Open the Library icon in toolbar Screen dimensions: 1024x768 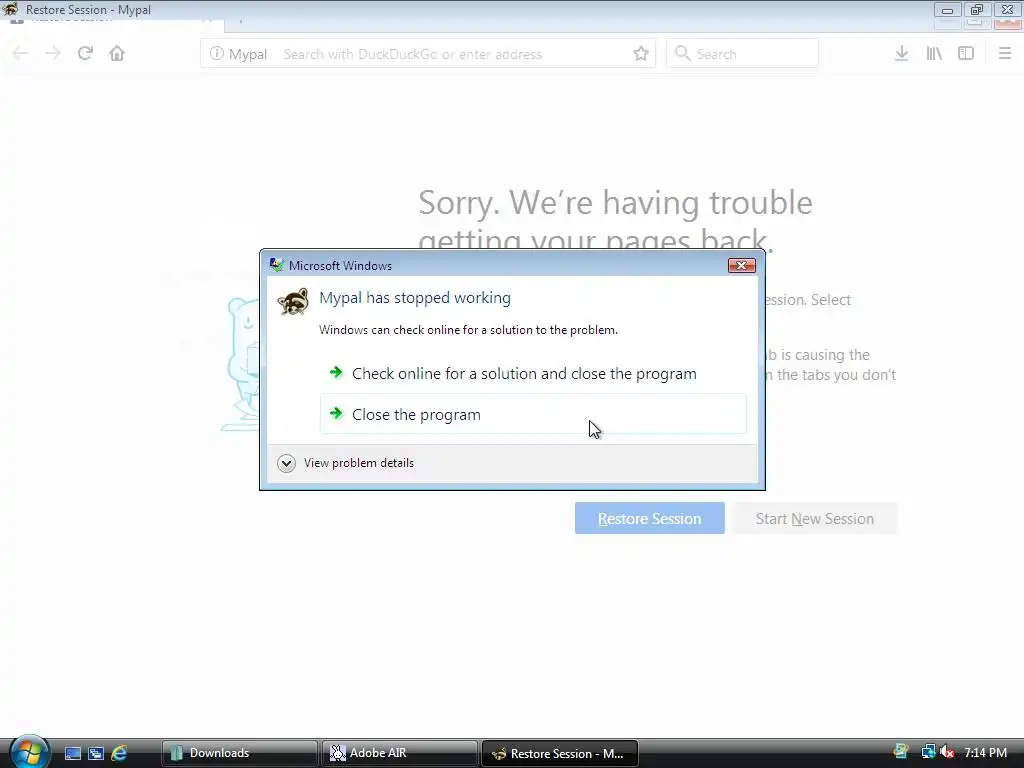pos(934,54)
